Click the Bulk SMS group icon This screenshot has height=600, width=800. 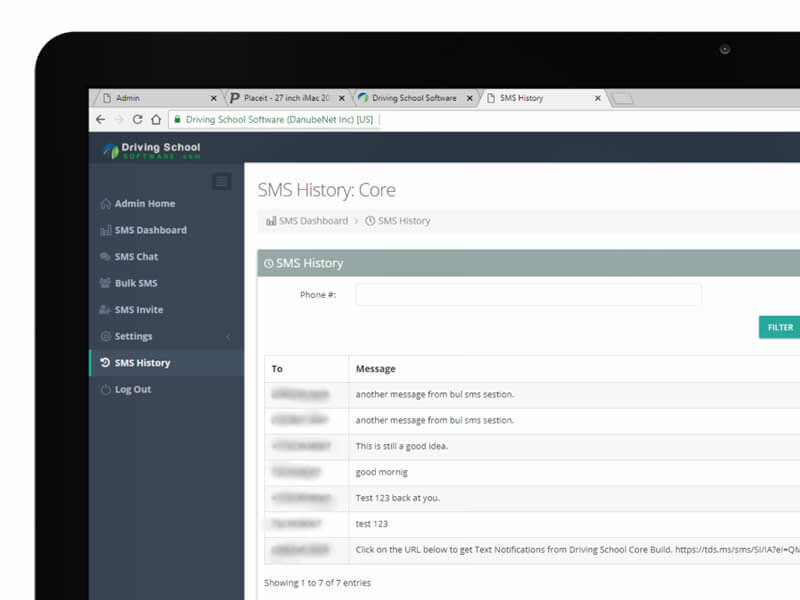click(x=106, y=284)
